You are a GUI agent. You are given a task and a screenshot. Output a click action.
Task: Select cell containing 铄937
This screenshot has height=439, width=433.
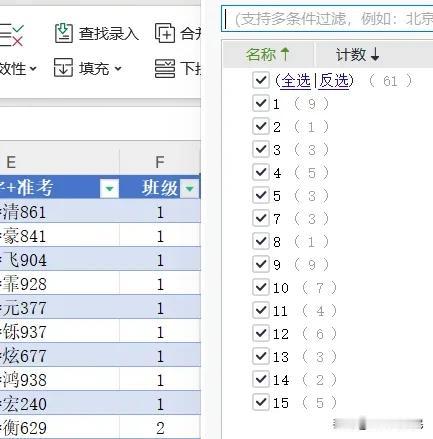tap(60, 332)
